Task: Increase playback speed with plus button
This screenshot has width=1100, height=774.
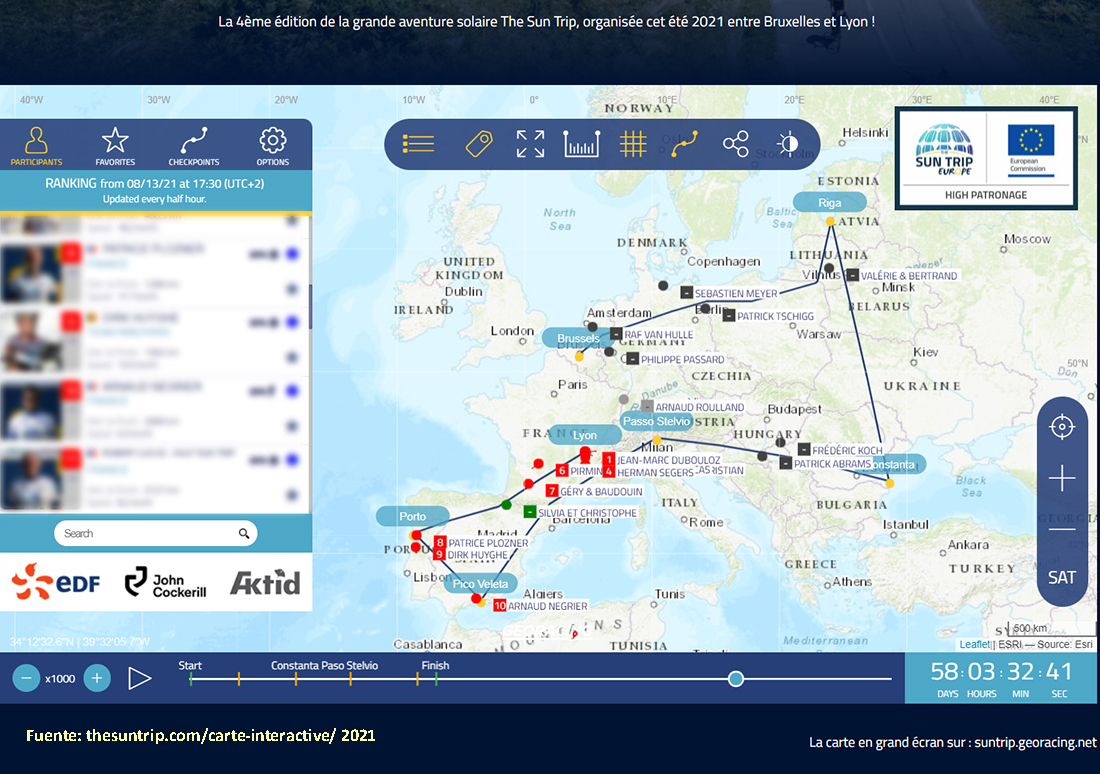Action: (x=97, y=679)
